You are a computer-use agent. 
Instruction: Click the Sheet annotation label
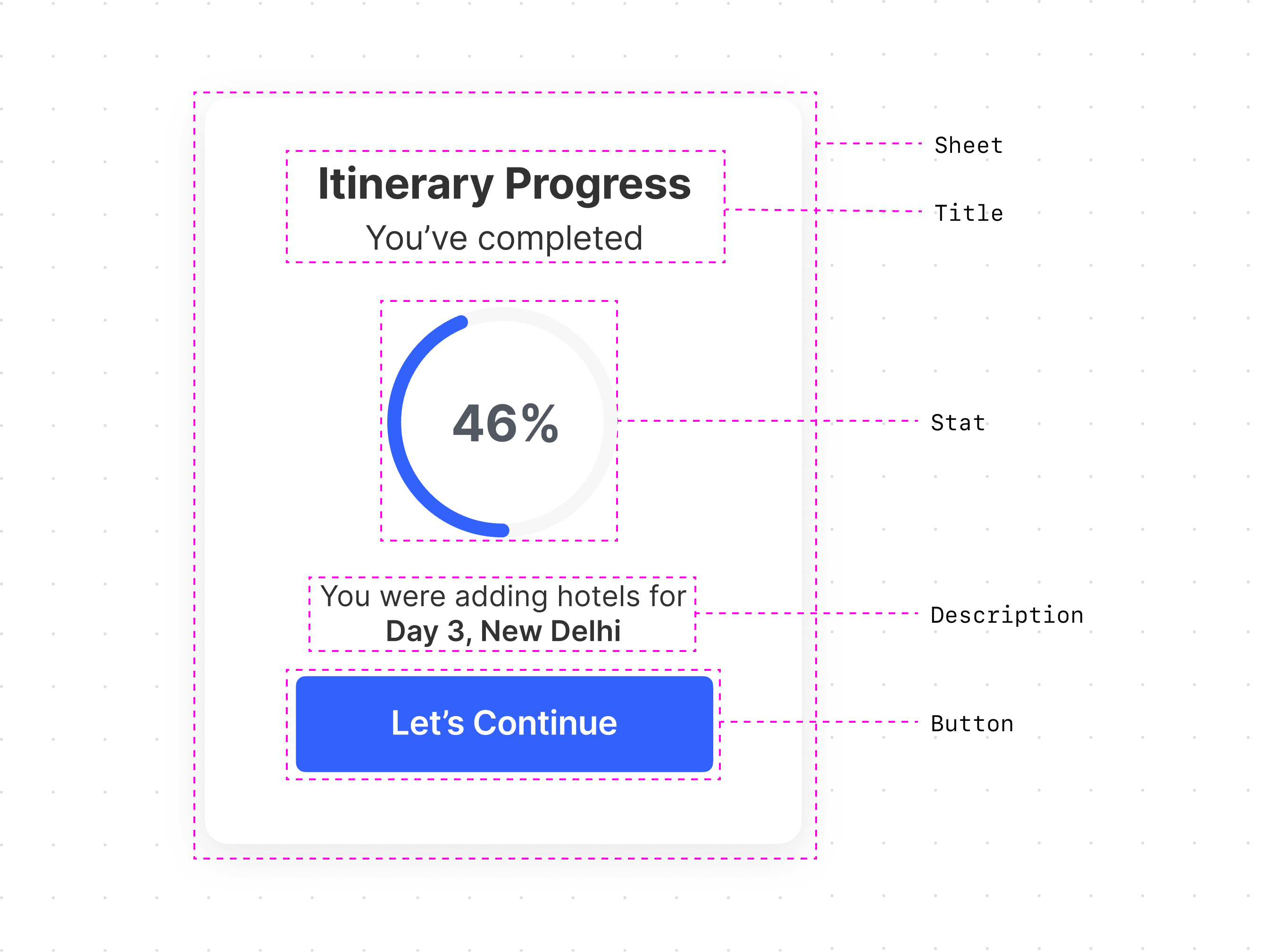(968, 145)
